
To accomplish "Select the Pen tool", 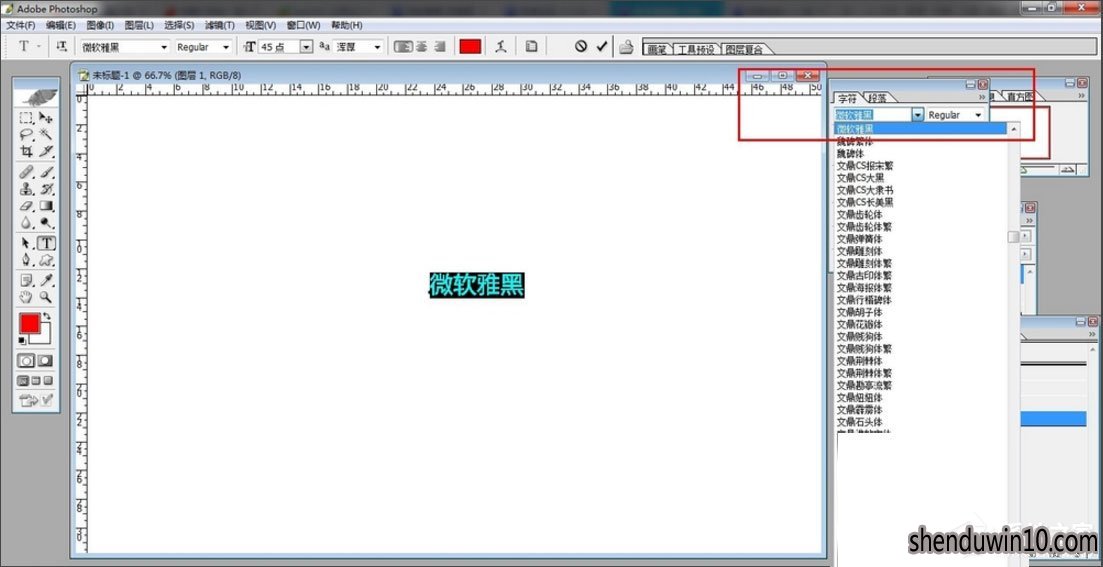I will (26, 260).
